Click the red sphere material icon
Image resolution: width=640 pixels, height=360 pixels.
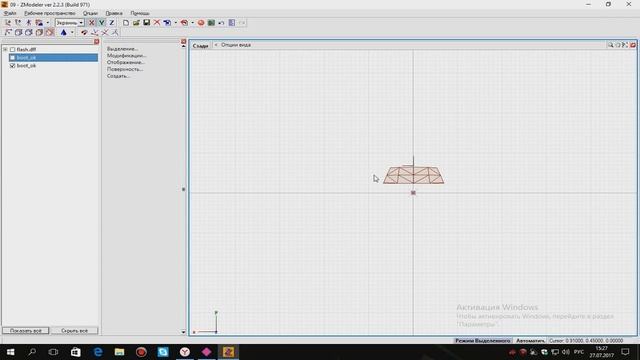click(x=201, y=23)
